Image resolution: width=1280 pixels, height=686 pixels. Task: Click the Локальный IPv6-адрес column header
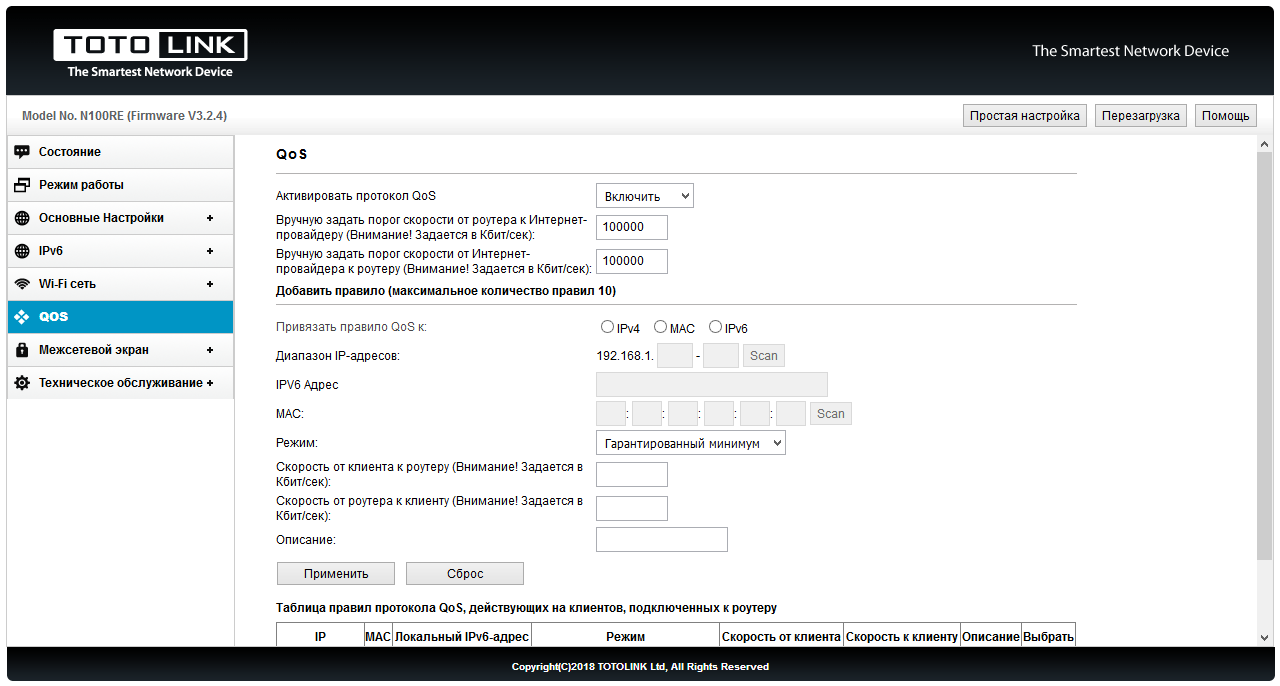click(462, 637)
